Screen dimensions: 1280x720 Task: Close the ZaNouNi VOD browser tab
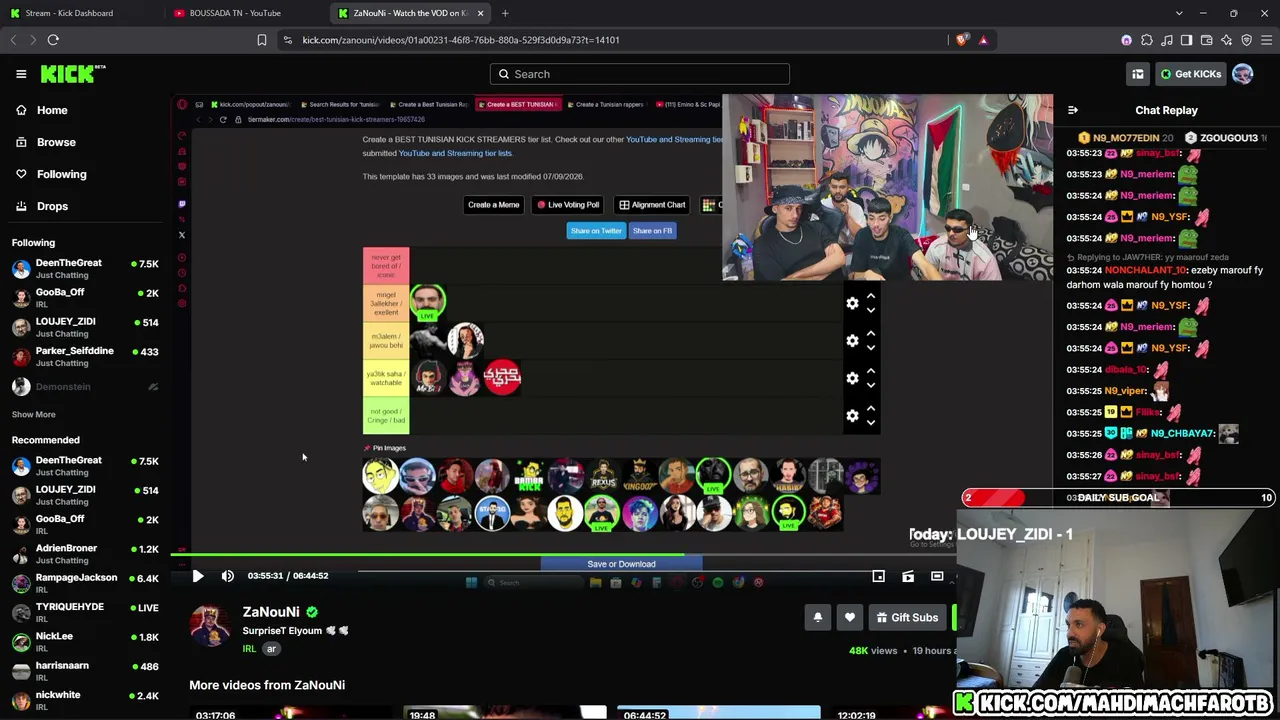pos(480,13)
